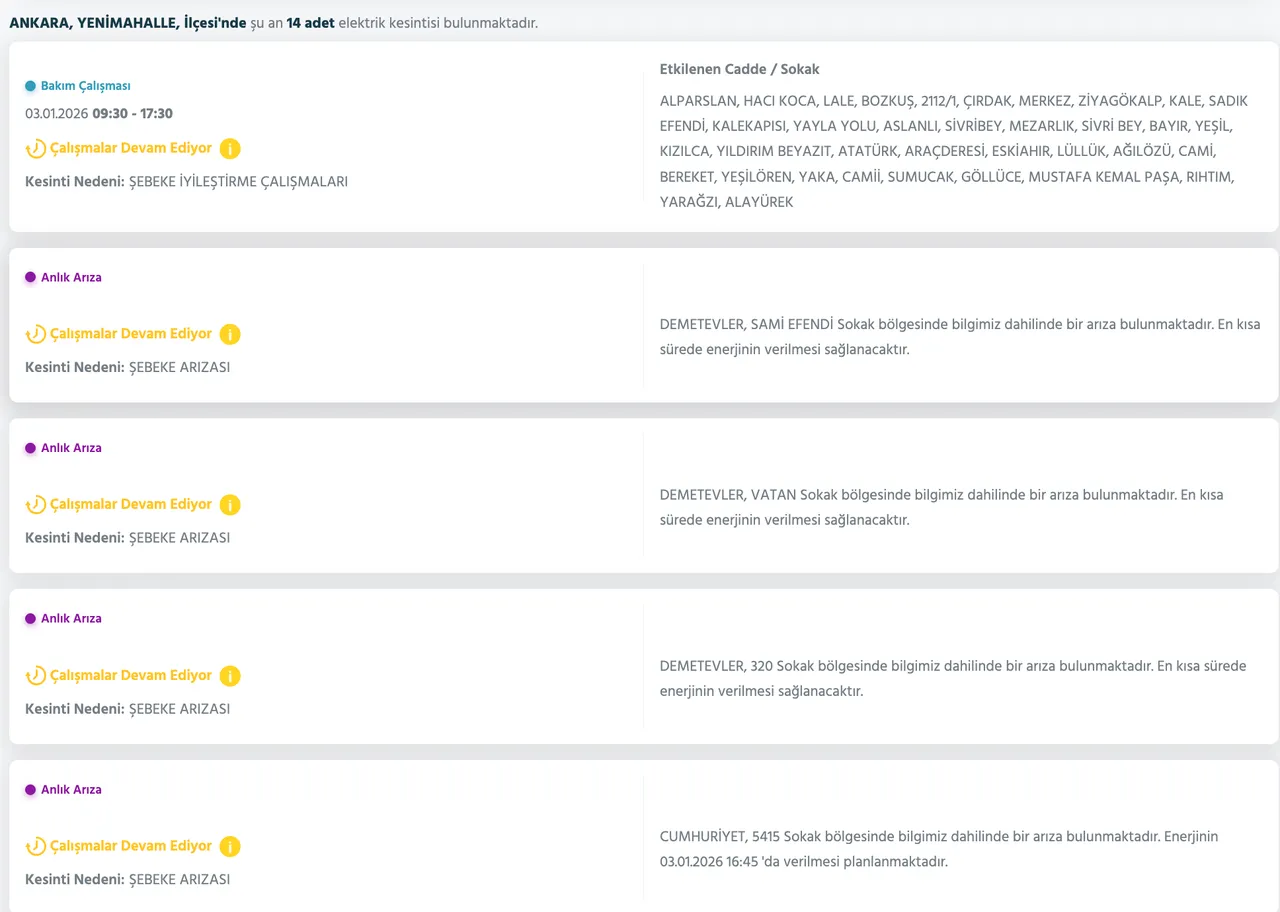Click the clock icon in the SAMİ EFENDİ card
The image size is (1280, 912).
coord(36,334)
